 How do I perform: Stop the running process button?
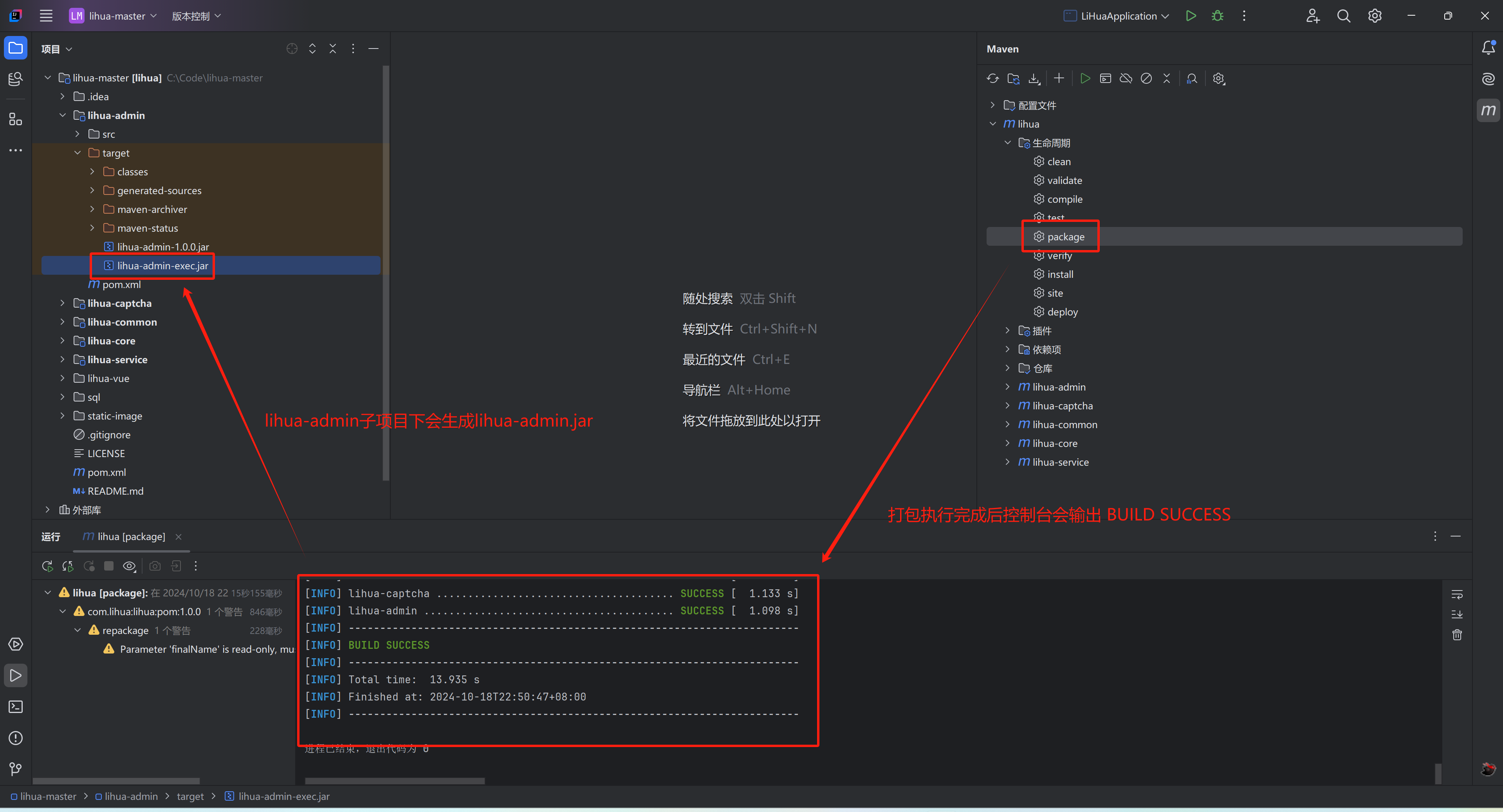pos(108,566)
